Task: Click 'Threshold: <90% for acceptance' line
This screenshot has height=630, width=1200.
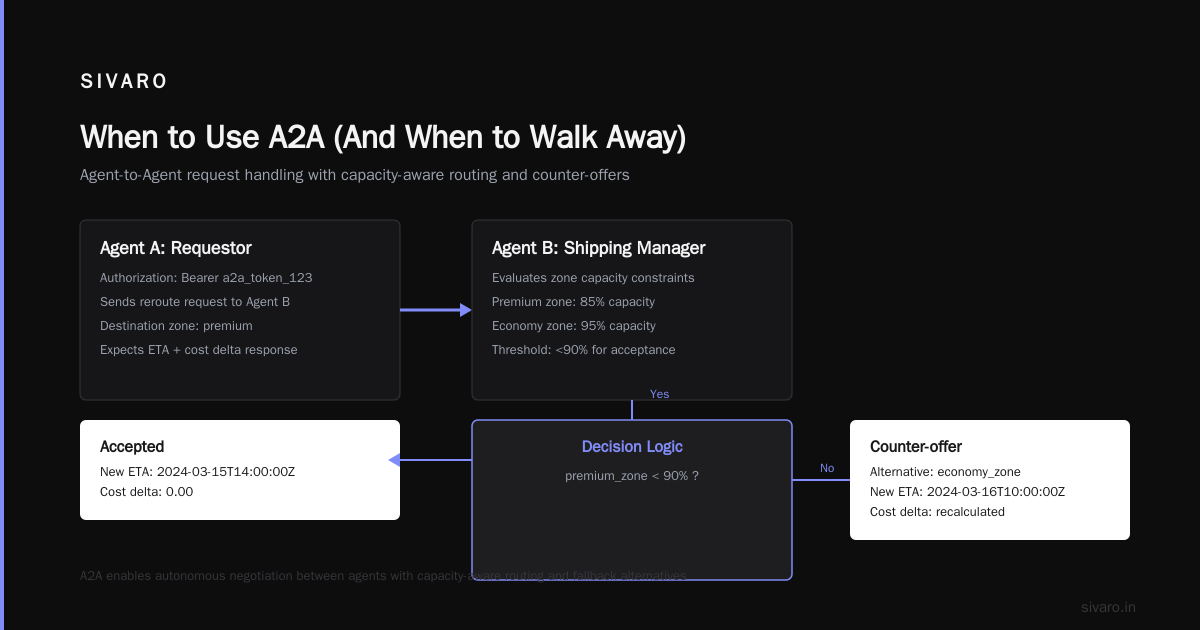Action: (584, 350)
